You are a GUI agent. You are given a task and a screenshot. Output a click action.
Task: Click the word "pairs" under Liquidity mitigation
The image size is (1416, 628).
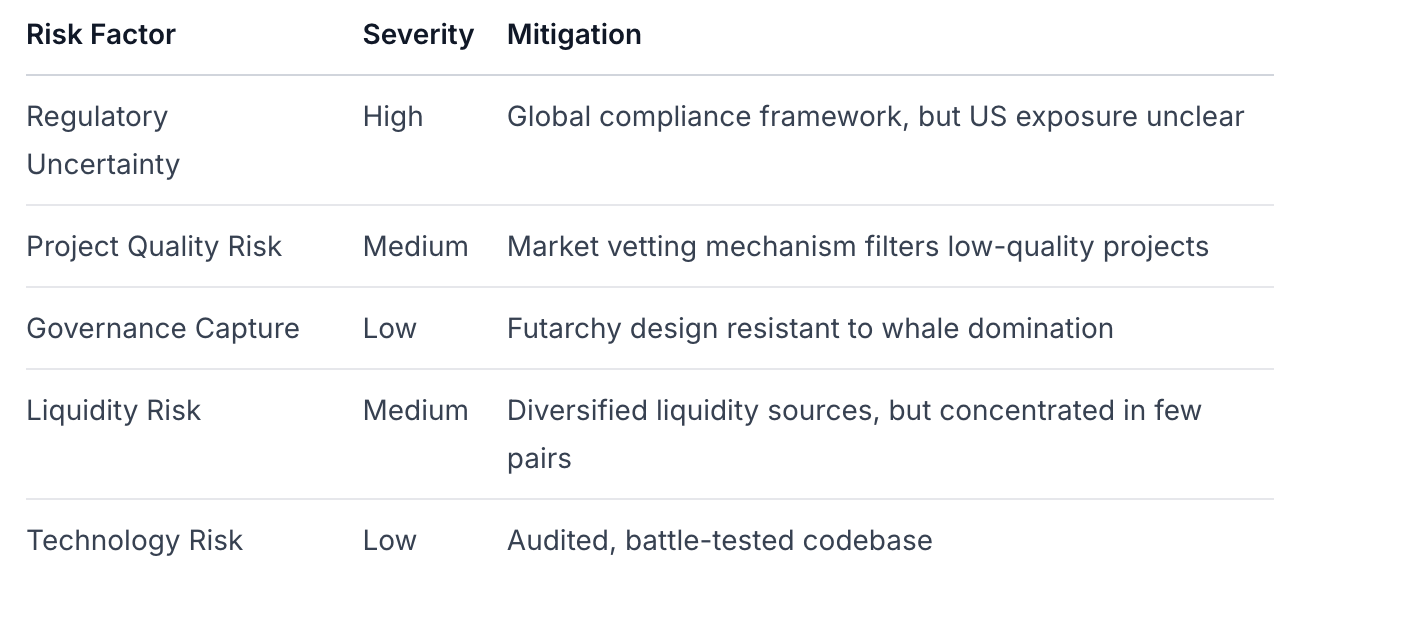point(539,459)
